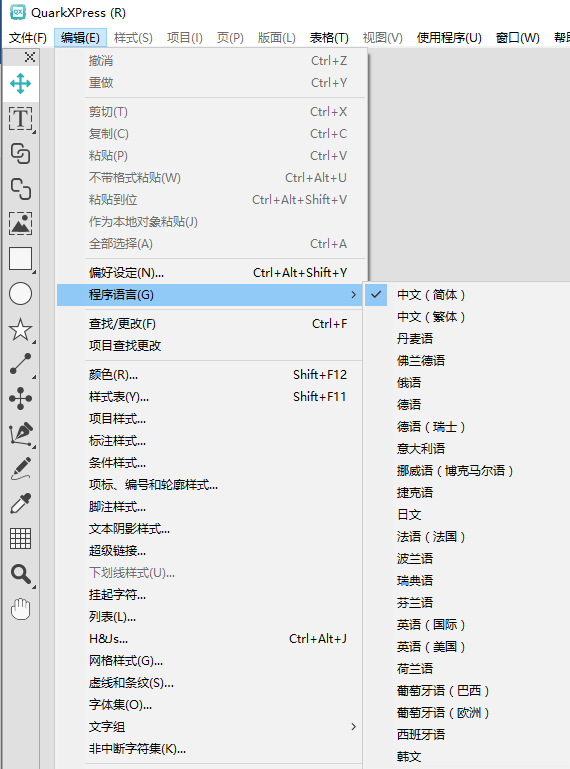
Task: Select the Oval Box tool
Action: pyautogui.click(x=21, y=294)
